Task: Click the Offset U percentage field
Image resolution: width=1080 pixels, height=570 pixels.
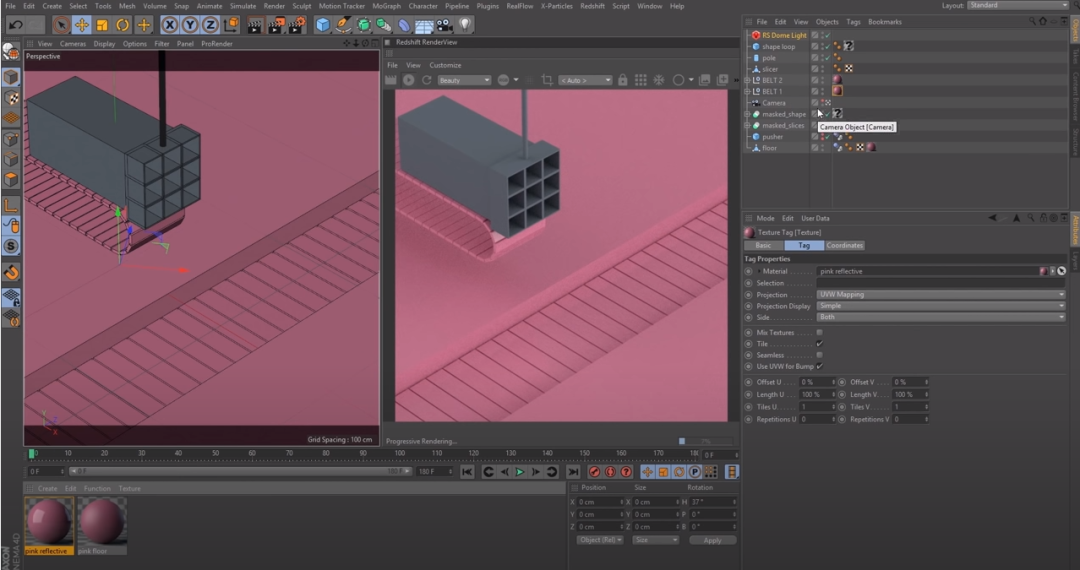Action: 816,382
